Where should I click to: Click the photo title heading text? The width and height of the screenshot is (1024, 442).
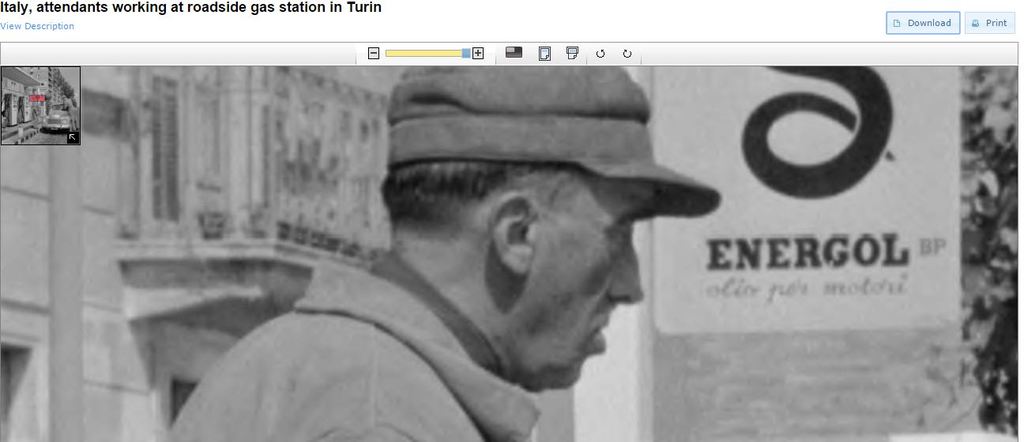191,7
